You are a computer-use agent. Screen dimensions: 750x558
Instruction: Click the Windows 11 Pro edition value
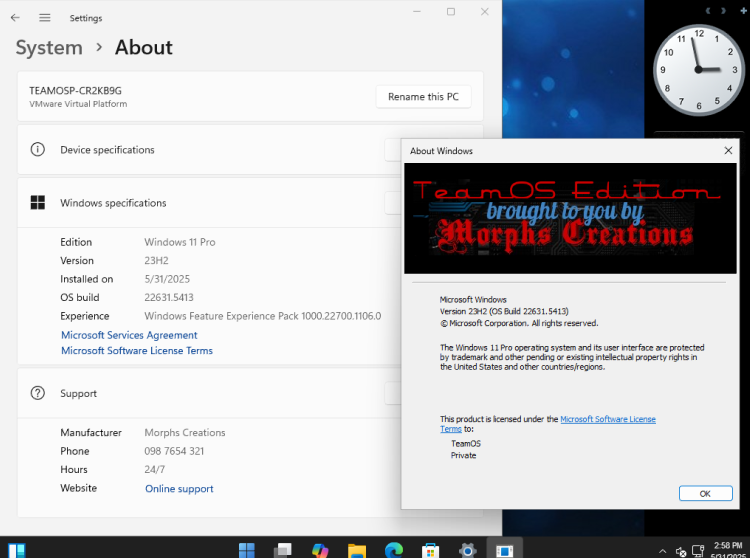tap(180, 242)
